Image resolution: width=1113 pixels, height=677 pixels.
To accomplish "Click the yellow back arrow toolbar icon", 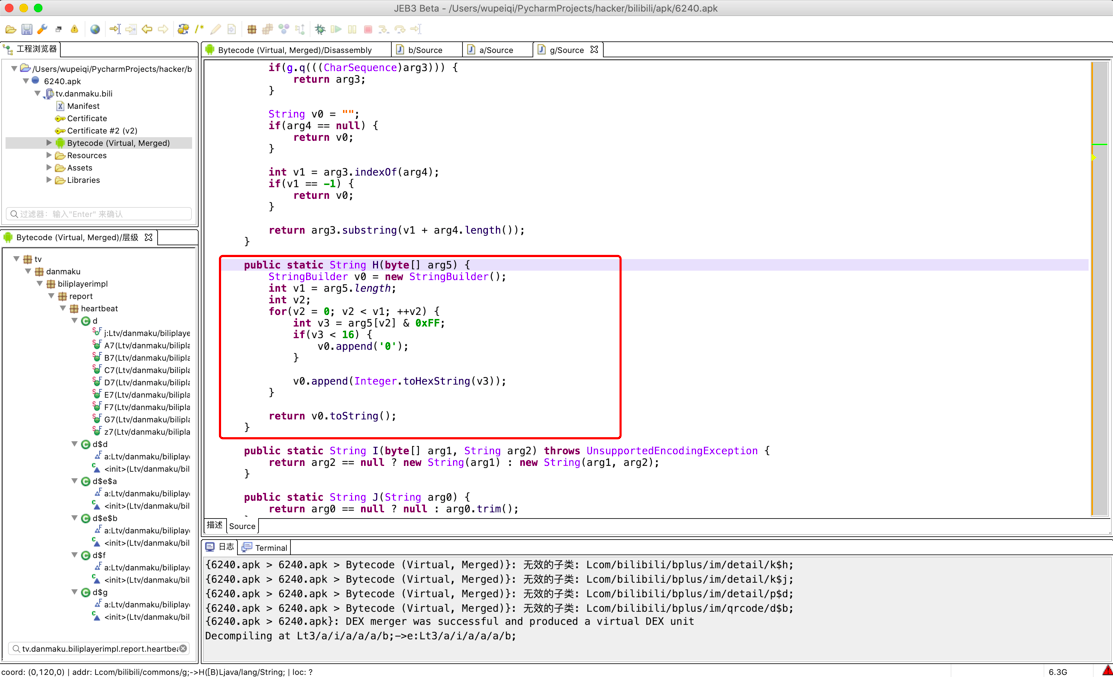I will (x=147, y=29).
